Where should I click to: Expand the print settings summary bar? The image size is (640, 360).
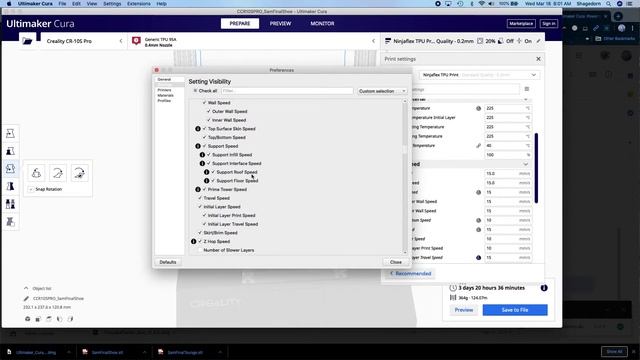tap(463, 41)
